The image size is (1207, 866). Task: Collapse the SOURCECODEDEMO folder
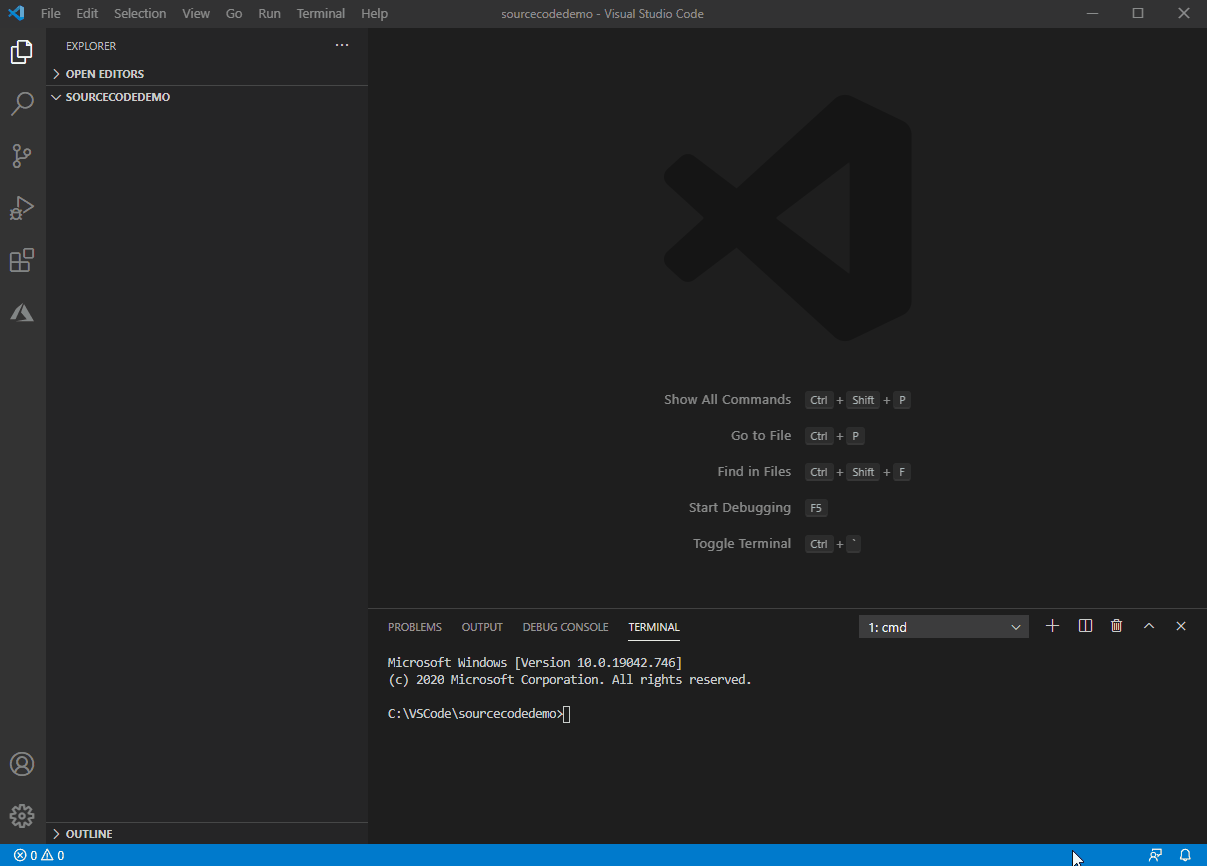[117, 97]
